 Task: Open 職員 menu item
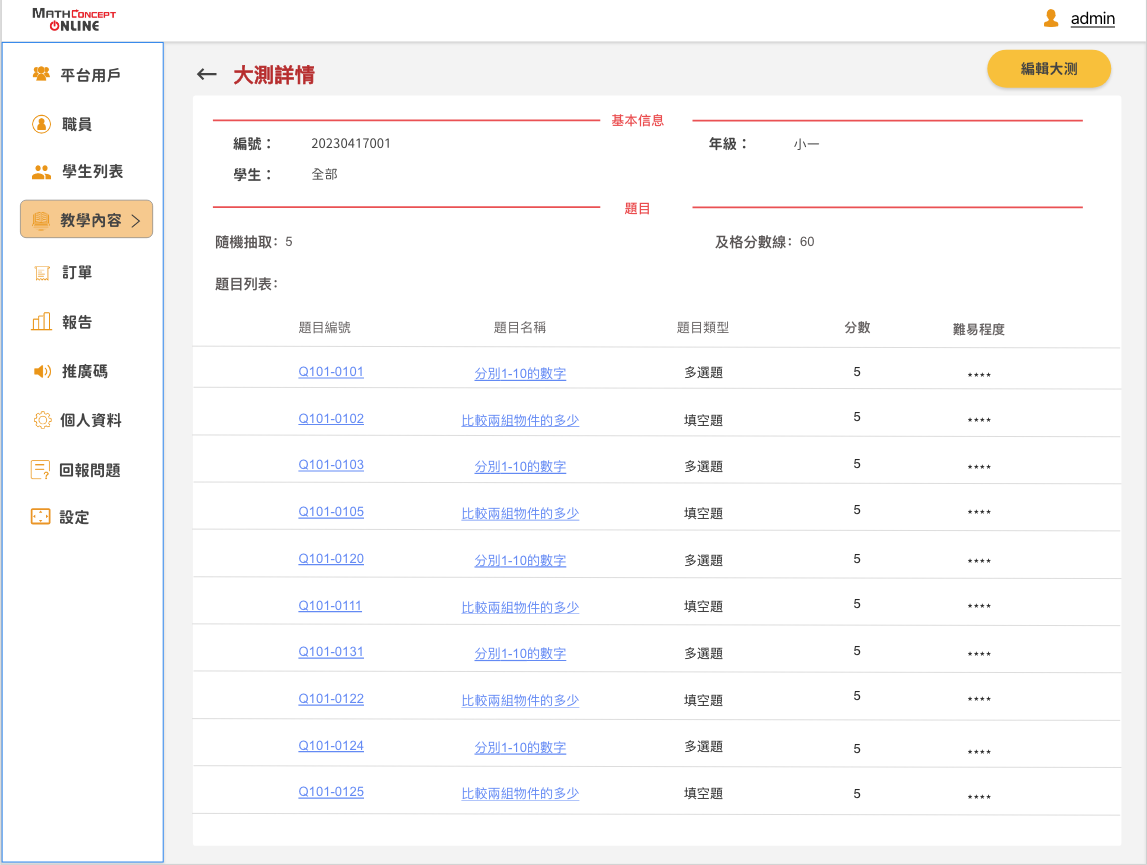click(77, 124)
